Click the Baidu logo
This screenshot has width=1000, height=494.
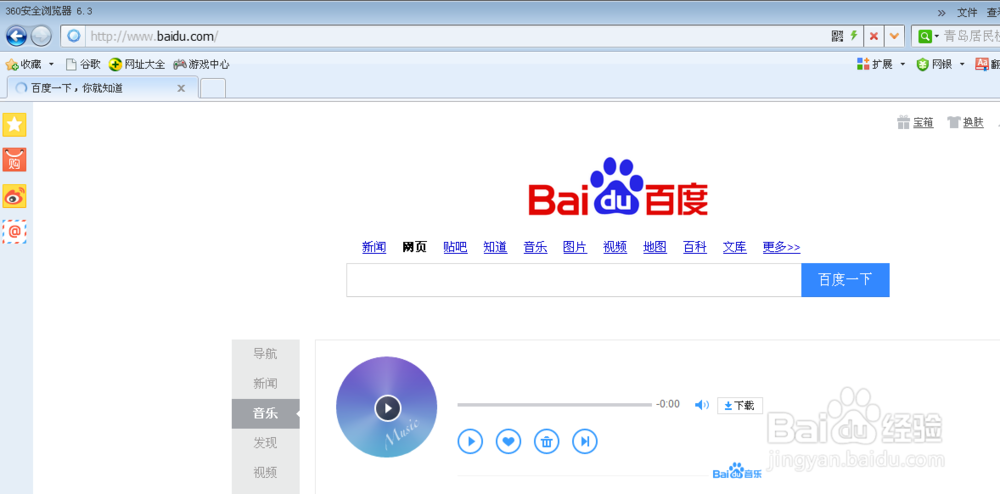point(618,187)
